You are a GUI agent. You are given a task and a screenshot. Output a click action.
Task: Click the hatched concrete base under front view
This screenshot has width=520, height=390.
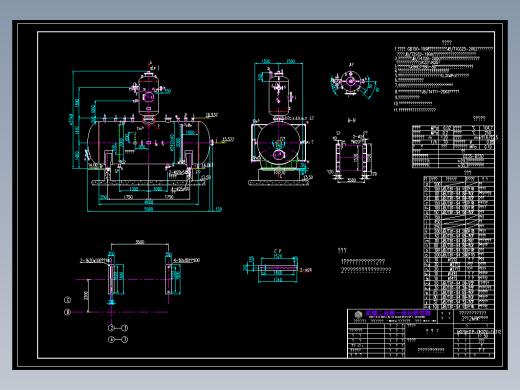coord(148,183)
